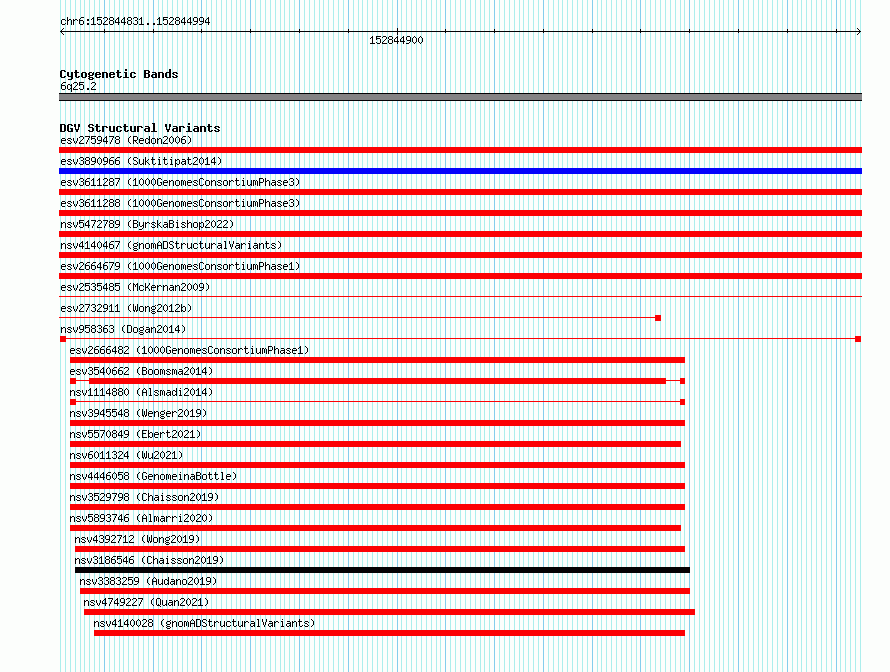Click the red bar for nsv6011324 Wu2021
Viewport: 890px width, 672px height.
pyautogui.click(x=377, y=465)
